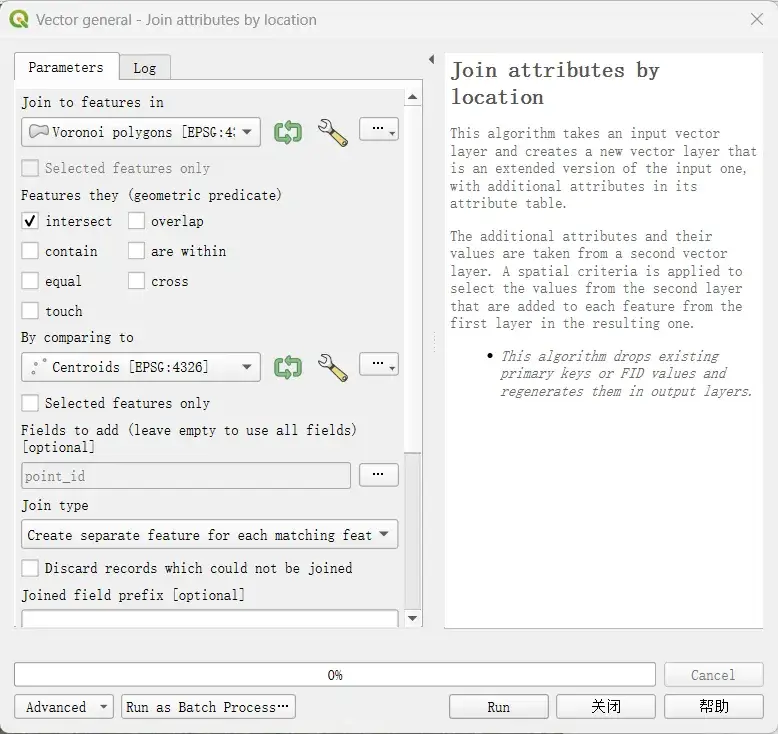
Task: Click the 'Features they (geometric predicate)' label
Action: pyautogui.click(x=151, y=195)
